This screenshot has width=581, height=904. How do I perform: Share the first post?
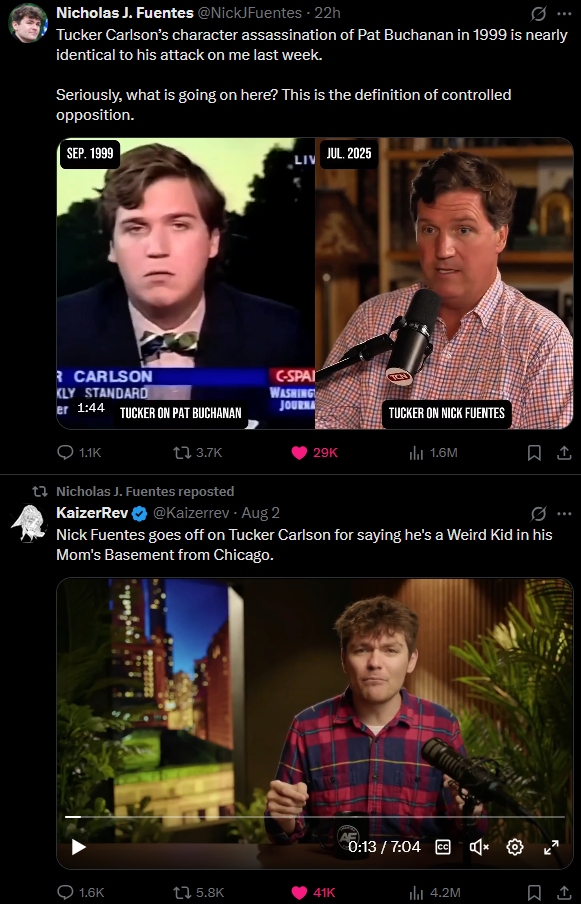tap(564, 453)
